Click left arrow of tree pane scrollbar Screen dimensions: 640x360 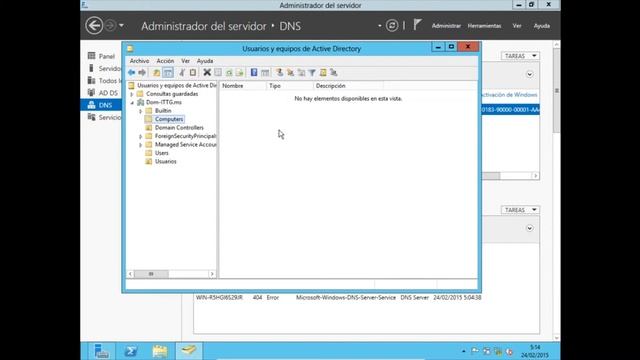click(130, 274)
